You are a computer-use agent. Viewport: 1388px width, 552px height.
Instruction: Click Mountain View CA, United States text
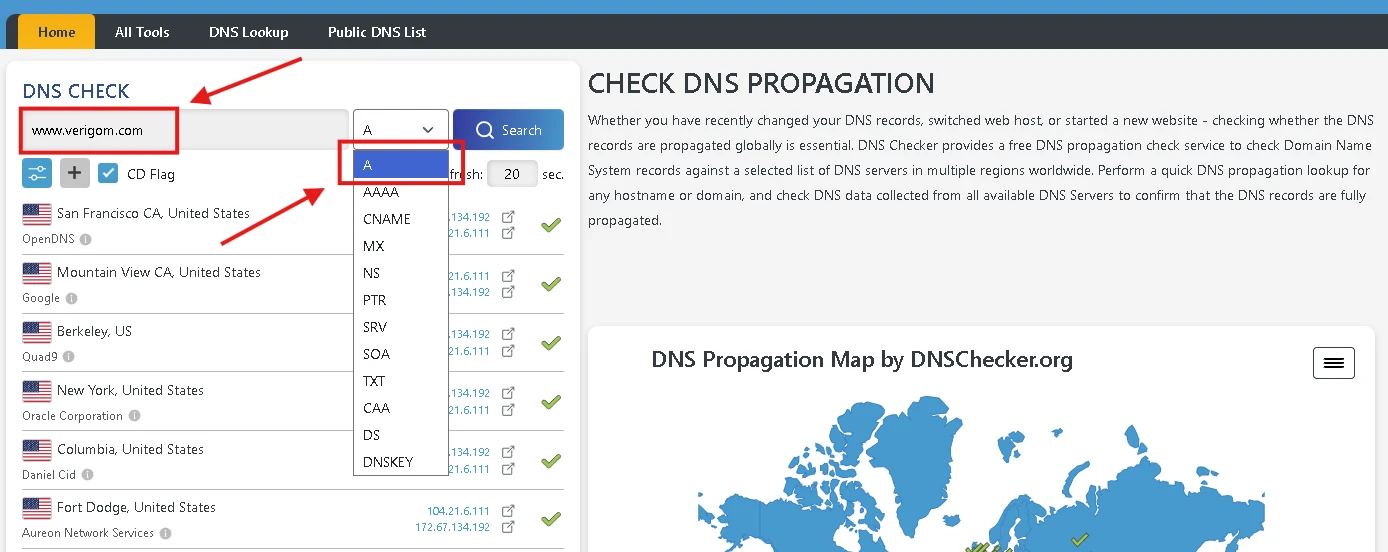[x=159, y=272]
